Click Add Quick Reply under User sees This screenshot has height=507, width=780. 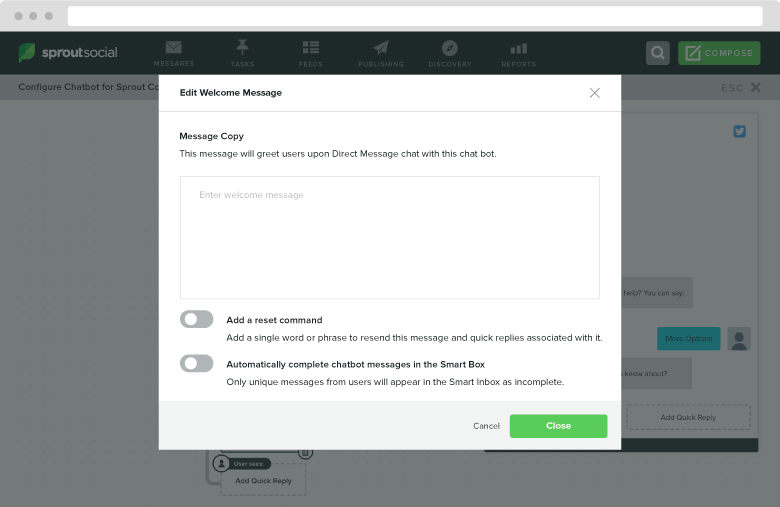[263, 481]
